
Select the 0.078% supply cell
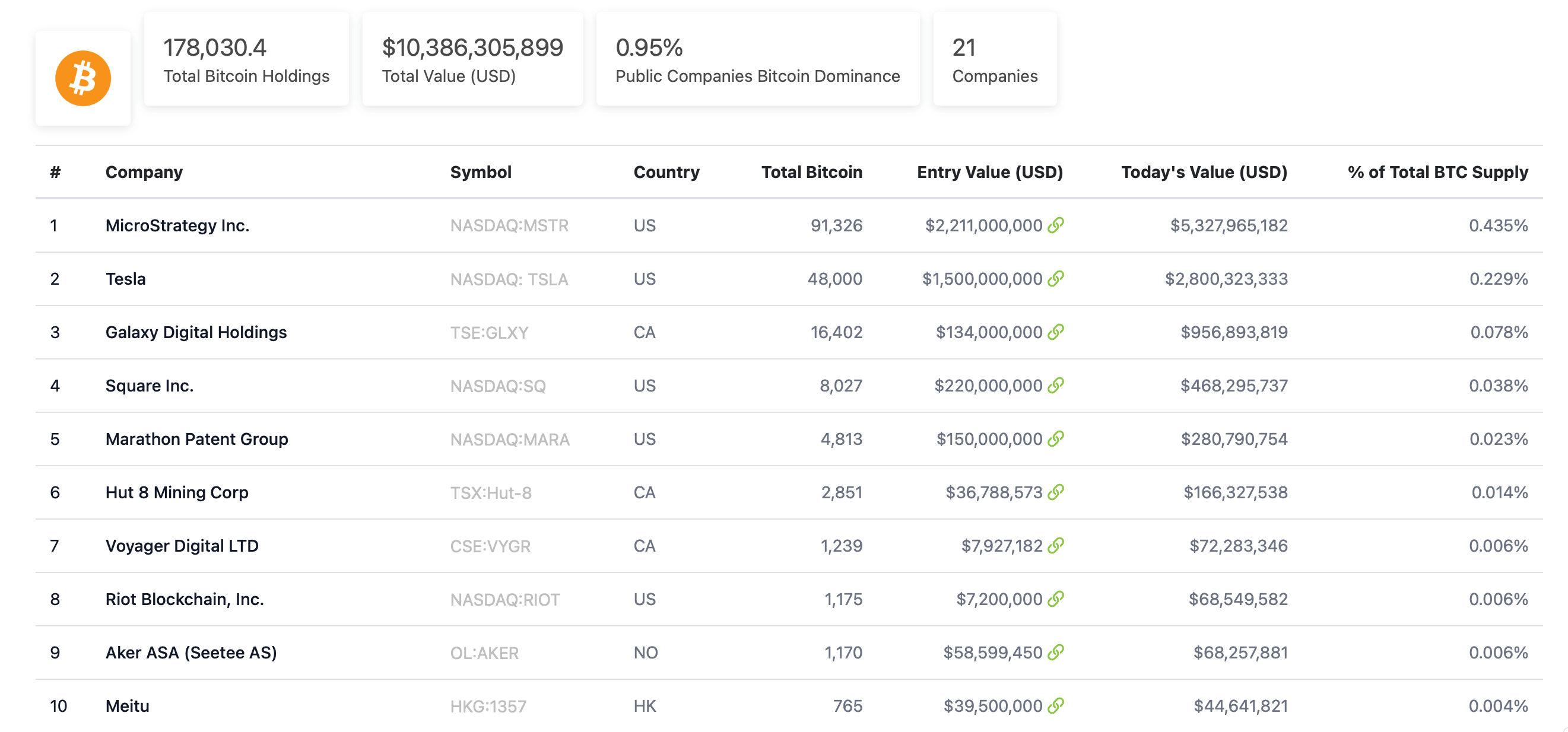(1499, 332)
